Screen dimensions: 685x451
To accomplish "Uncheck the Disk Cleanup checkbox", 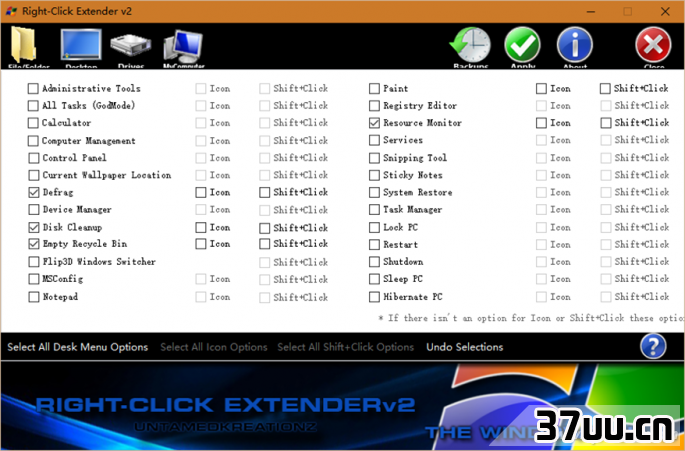I will click(x=34, y=227).
